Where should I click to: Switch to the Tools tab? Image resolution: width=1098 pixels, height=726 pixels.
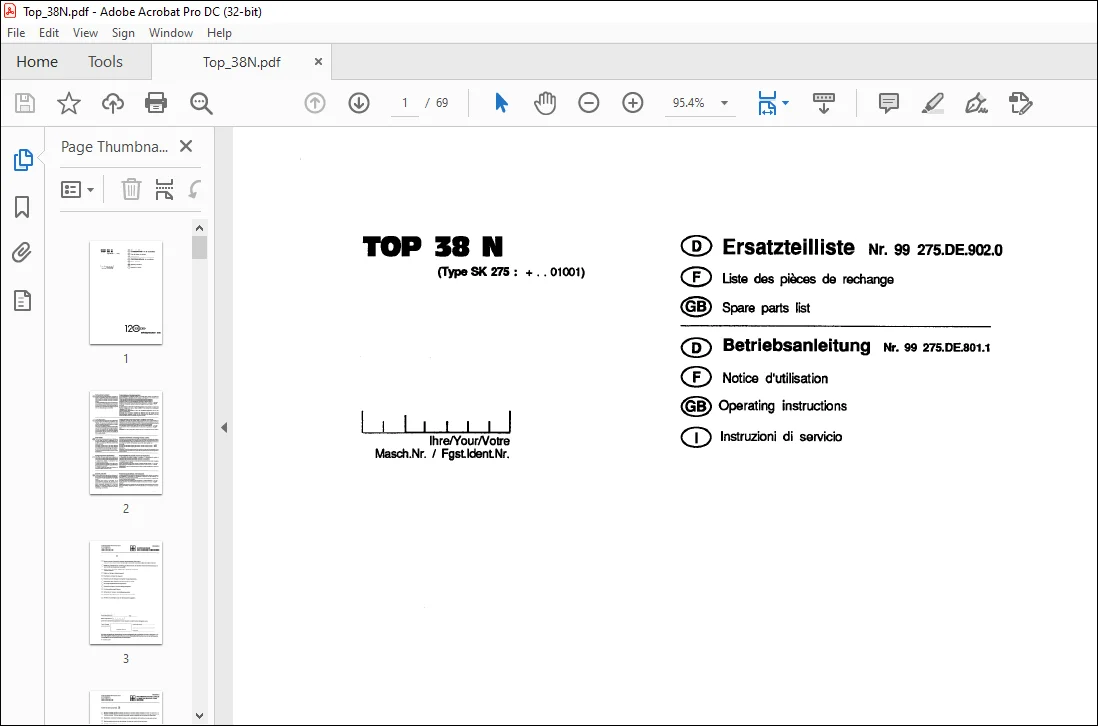(x=105, y=62)
